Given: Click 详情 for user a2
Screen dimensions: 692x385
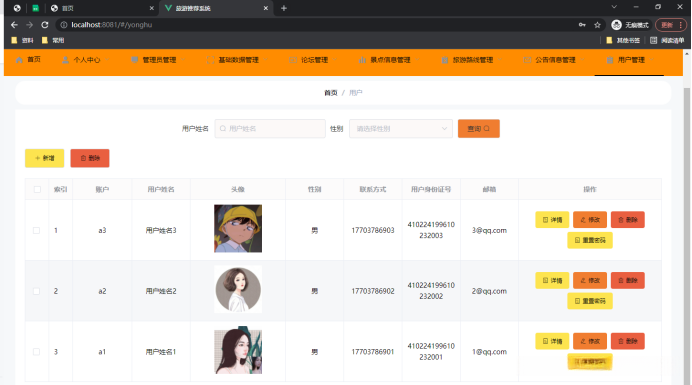Looking at the screenshot, I should click(x=552, y=280).
